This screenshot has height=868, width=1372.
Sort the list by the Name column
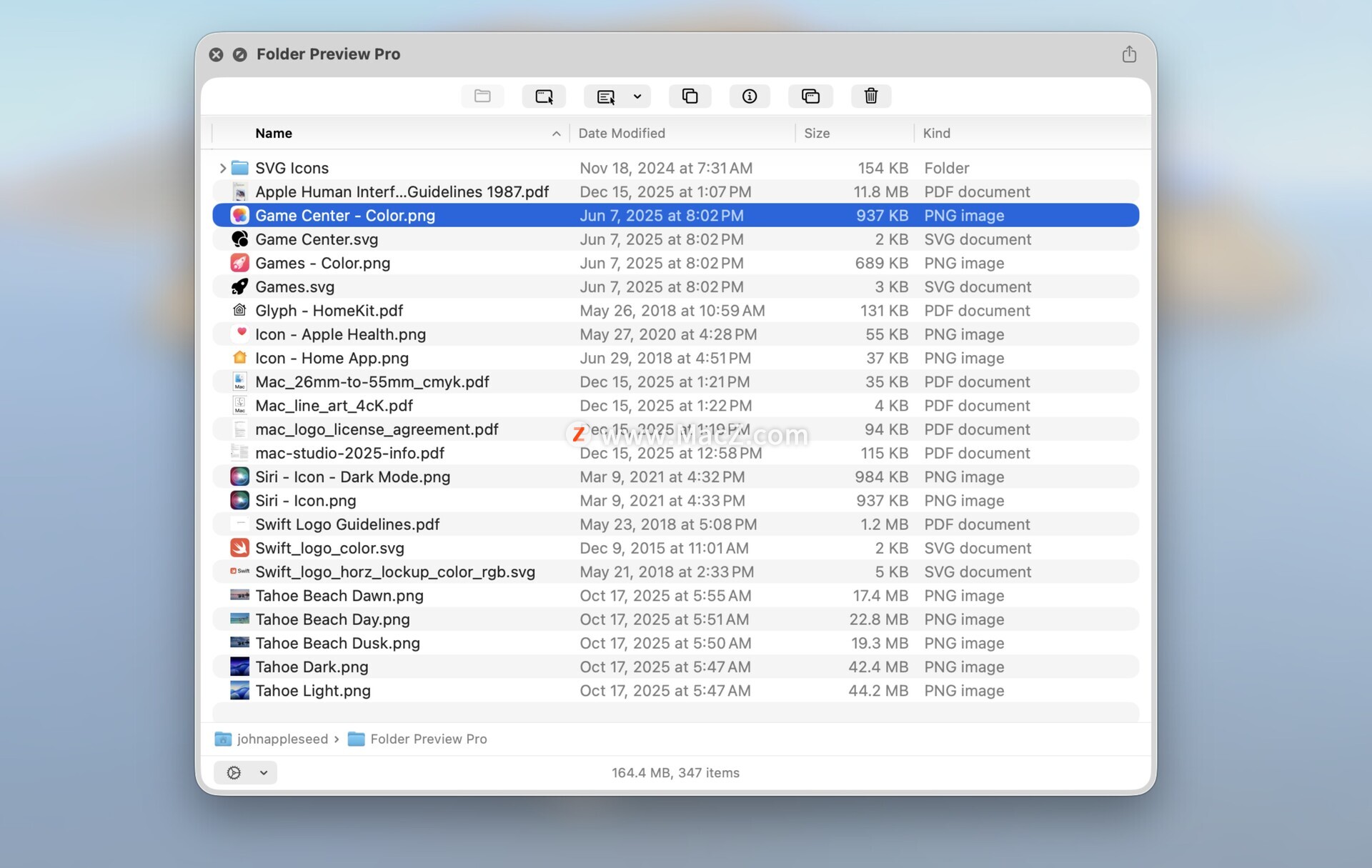pos(274,134)
